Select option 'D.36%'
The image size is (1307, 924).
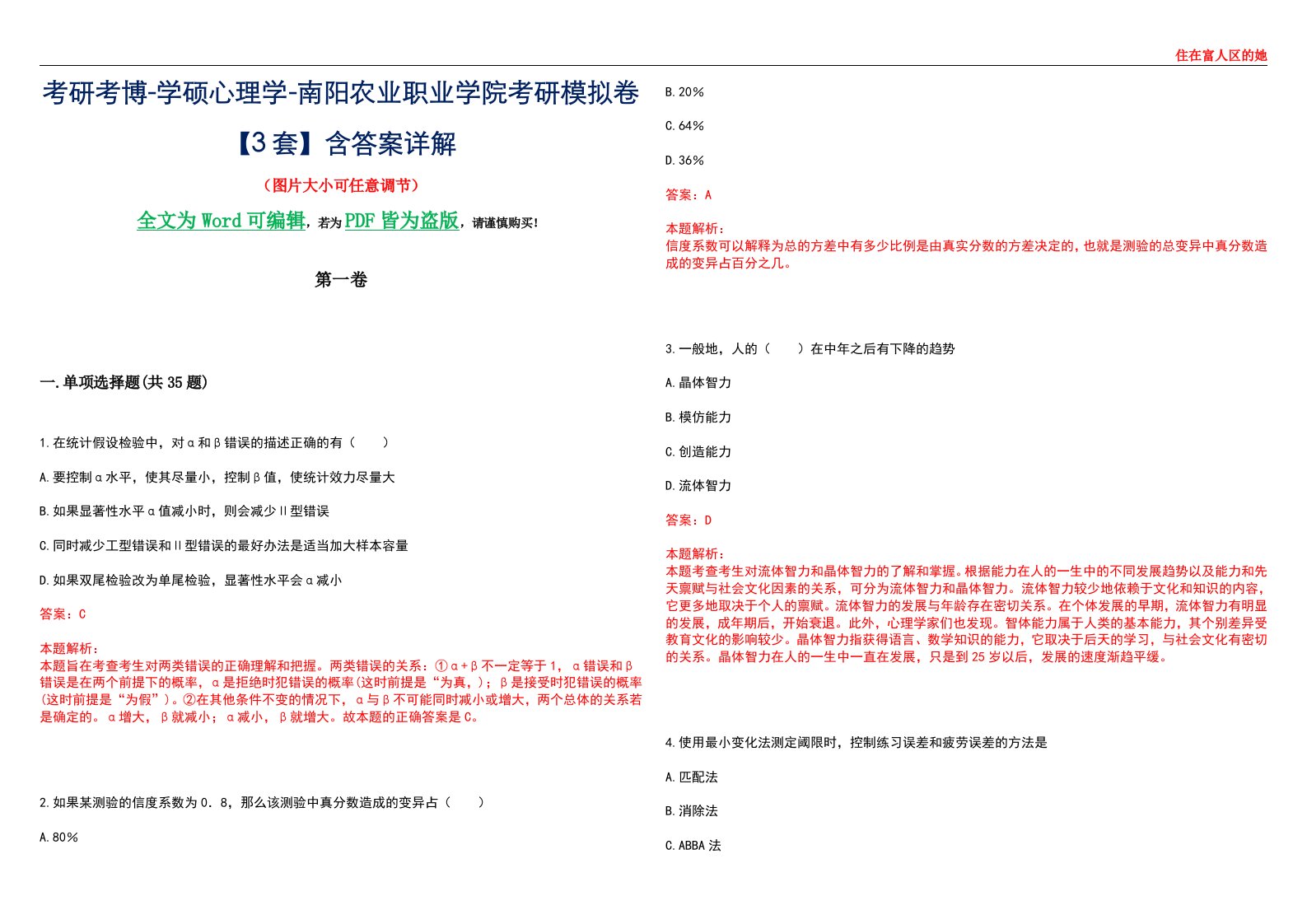coord(684,161)
